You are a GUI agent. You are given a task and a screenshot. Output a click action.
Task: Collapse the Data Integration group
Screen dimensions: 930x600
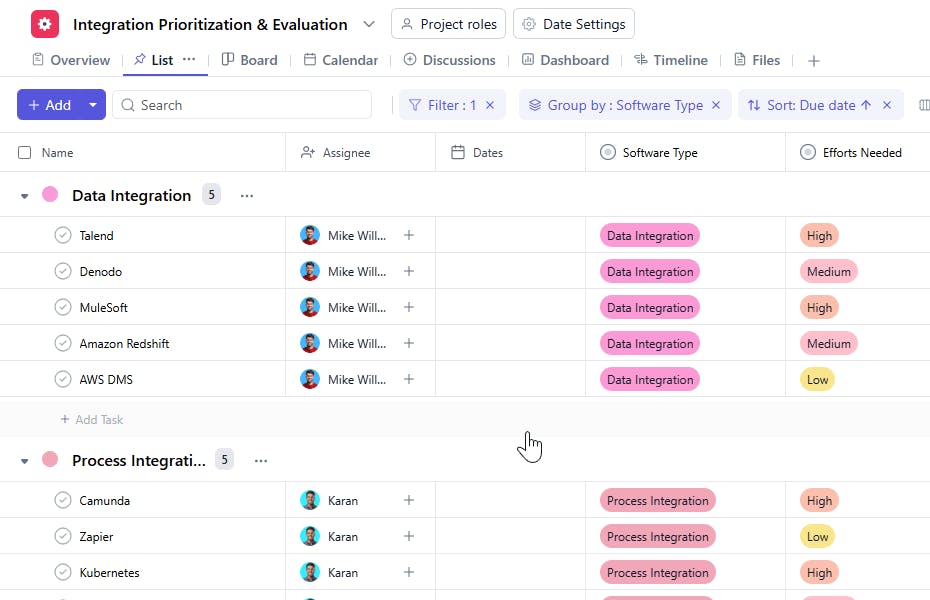click(x=25, y=196)
